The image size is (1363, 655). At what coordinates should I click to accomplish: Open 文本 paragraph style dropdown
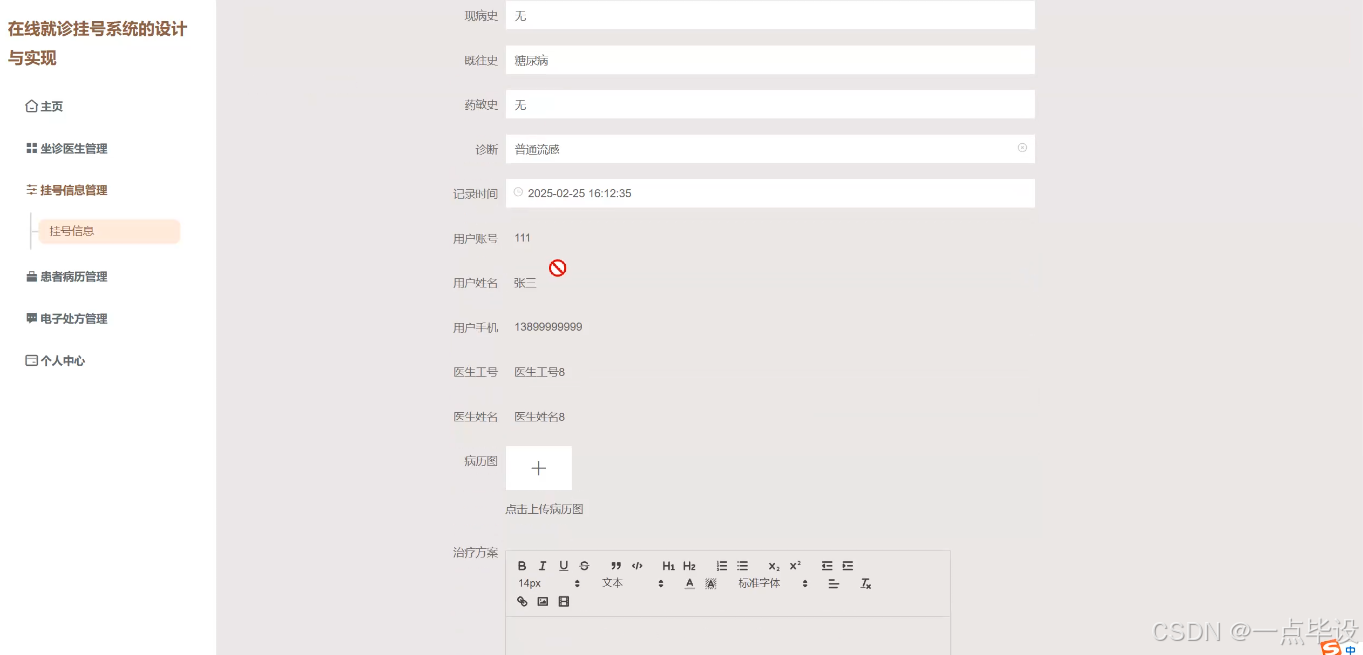(x=631, y=583)
